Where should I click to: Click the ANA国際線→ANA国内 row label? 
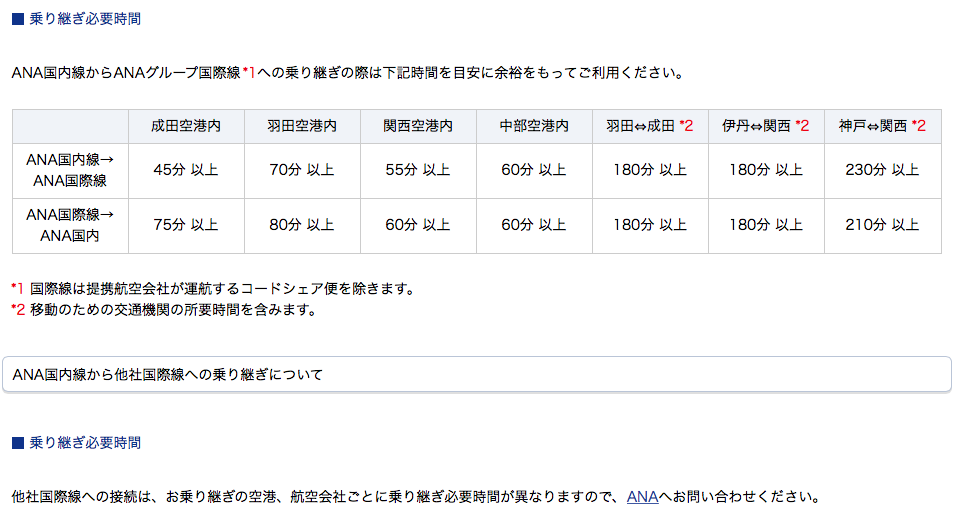(x=70, y=226)
